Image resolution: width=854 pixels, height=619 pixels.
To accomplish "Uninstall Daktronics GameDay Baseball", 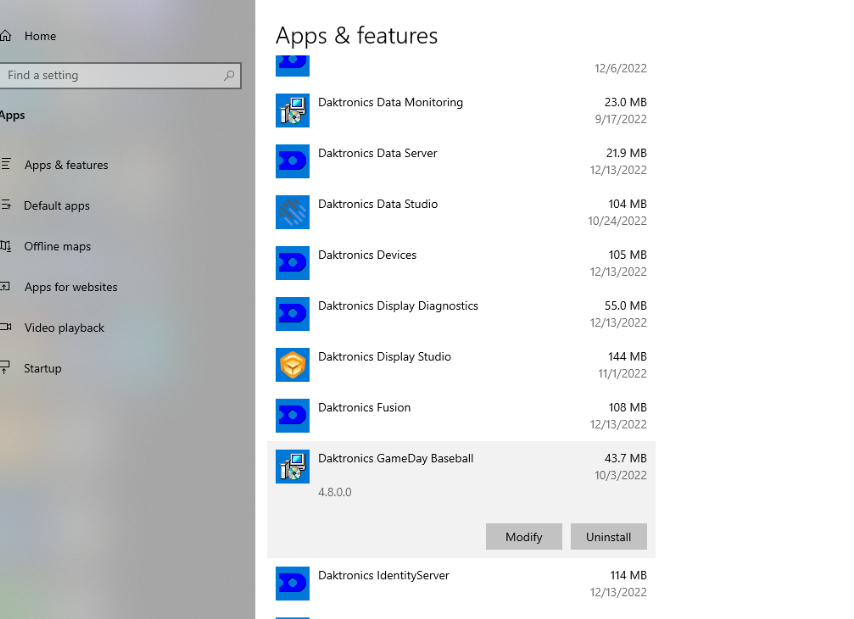I will click(608, 537).
